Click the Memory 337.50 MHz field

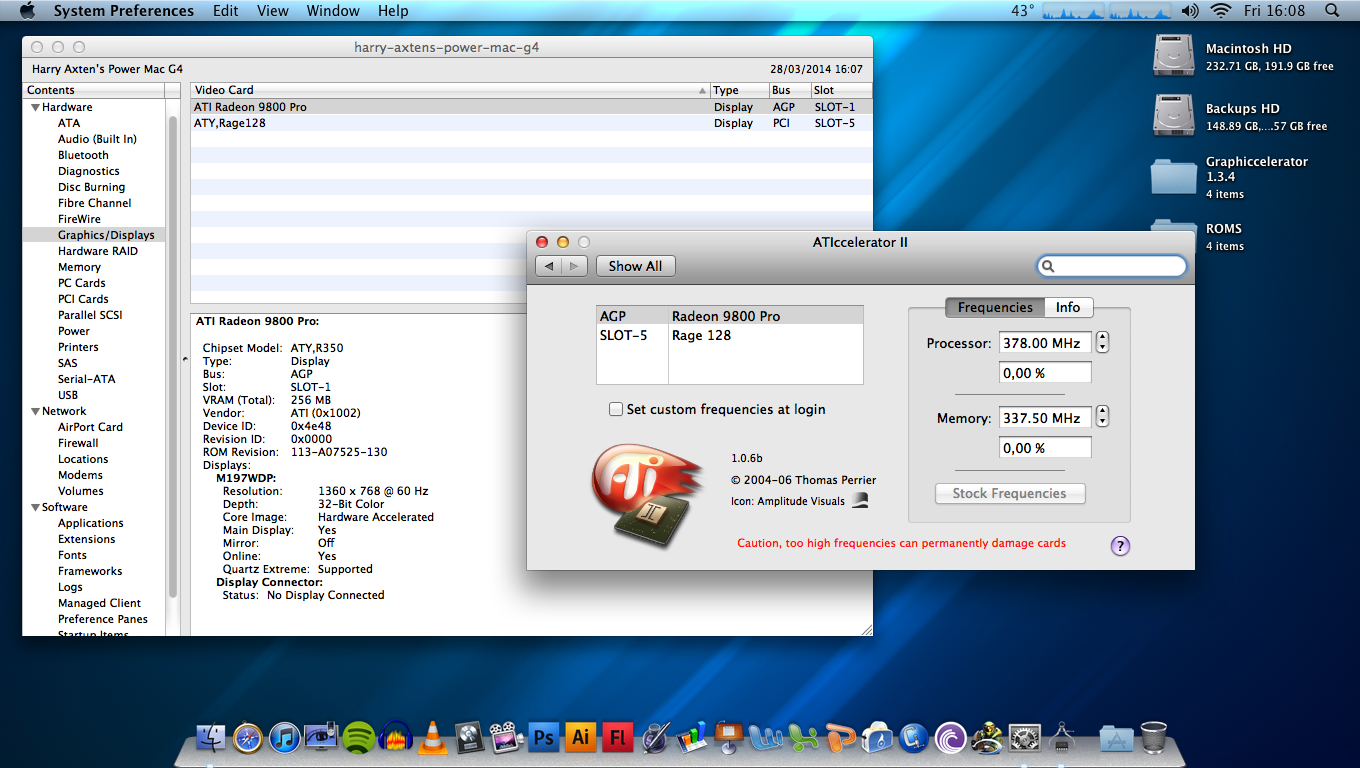click(1045, 417)
